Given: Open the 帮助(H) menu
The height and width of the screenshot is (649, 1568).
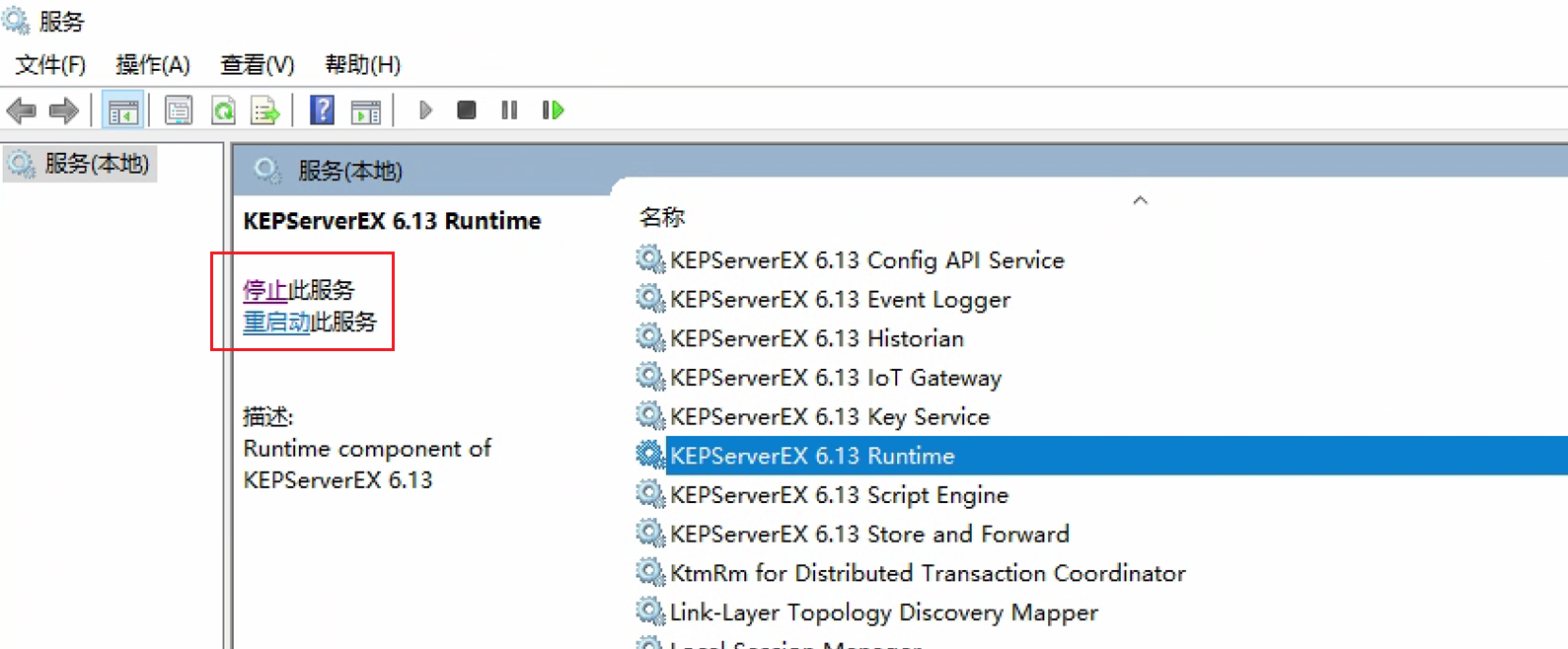Looking at the screenshot, I should click(x=363, y=65).
